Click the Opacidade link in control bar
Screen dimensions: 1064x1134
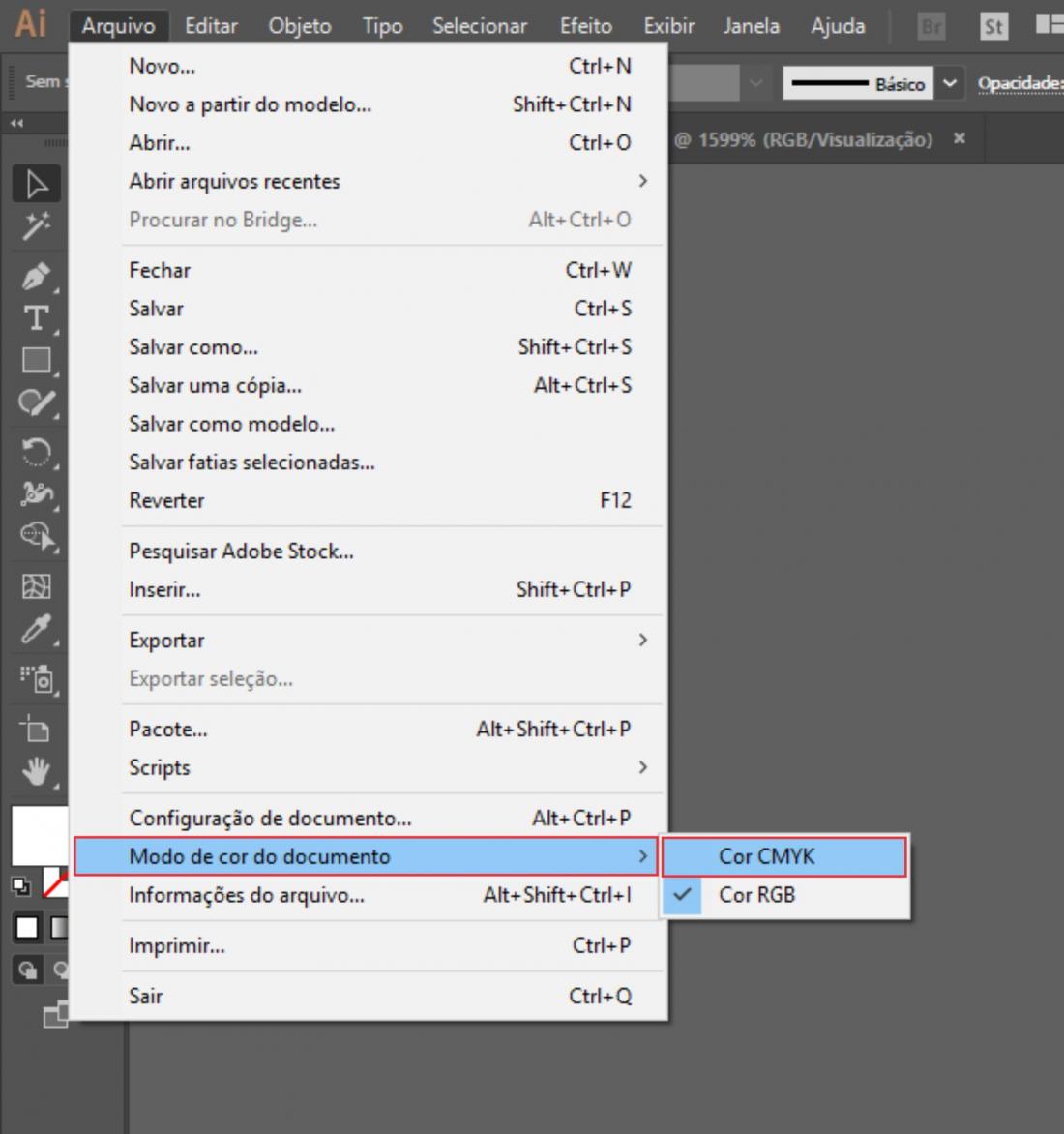(1018, 84)
